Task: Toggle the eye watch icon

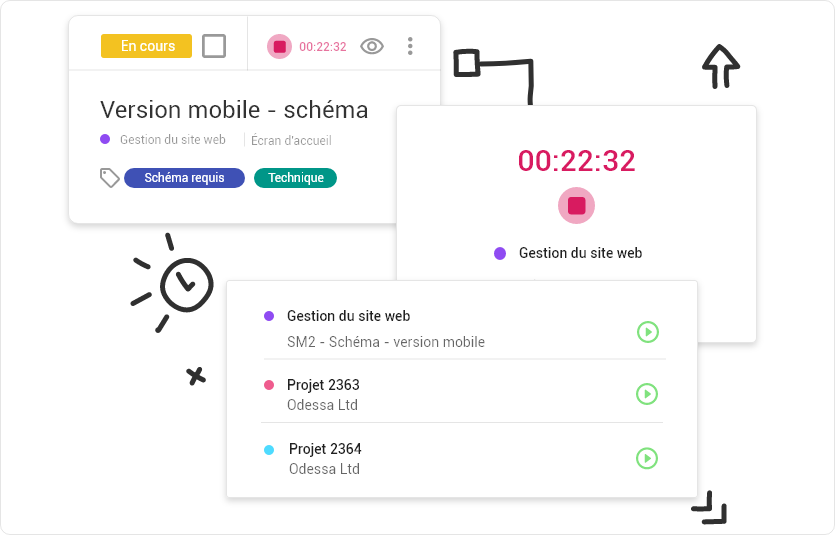Action: coord(372,46)
